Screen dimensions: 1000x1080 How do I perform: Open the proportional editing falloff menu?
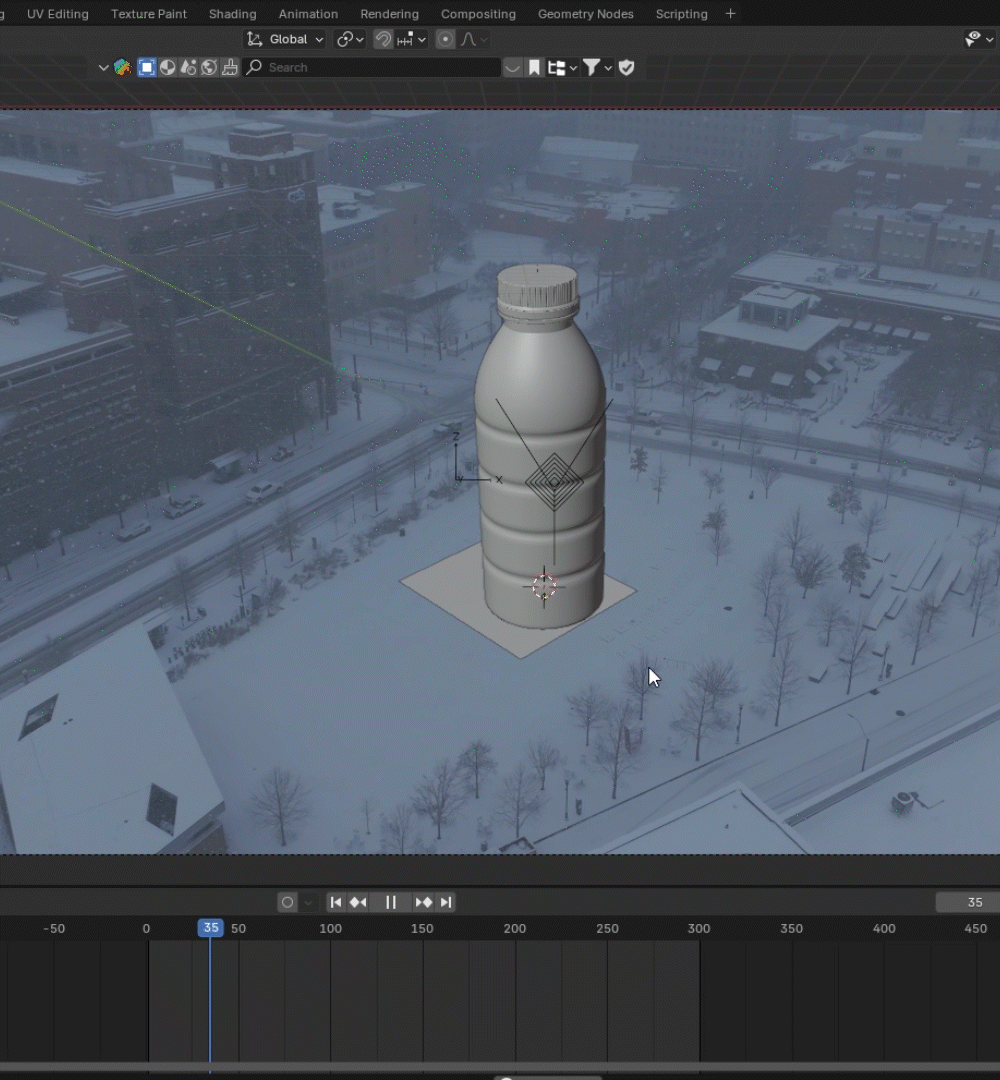pos(475,39)
